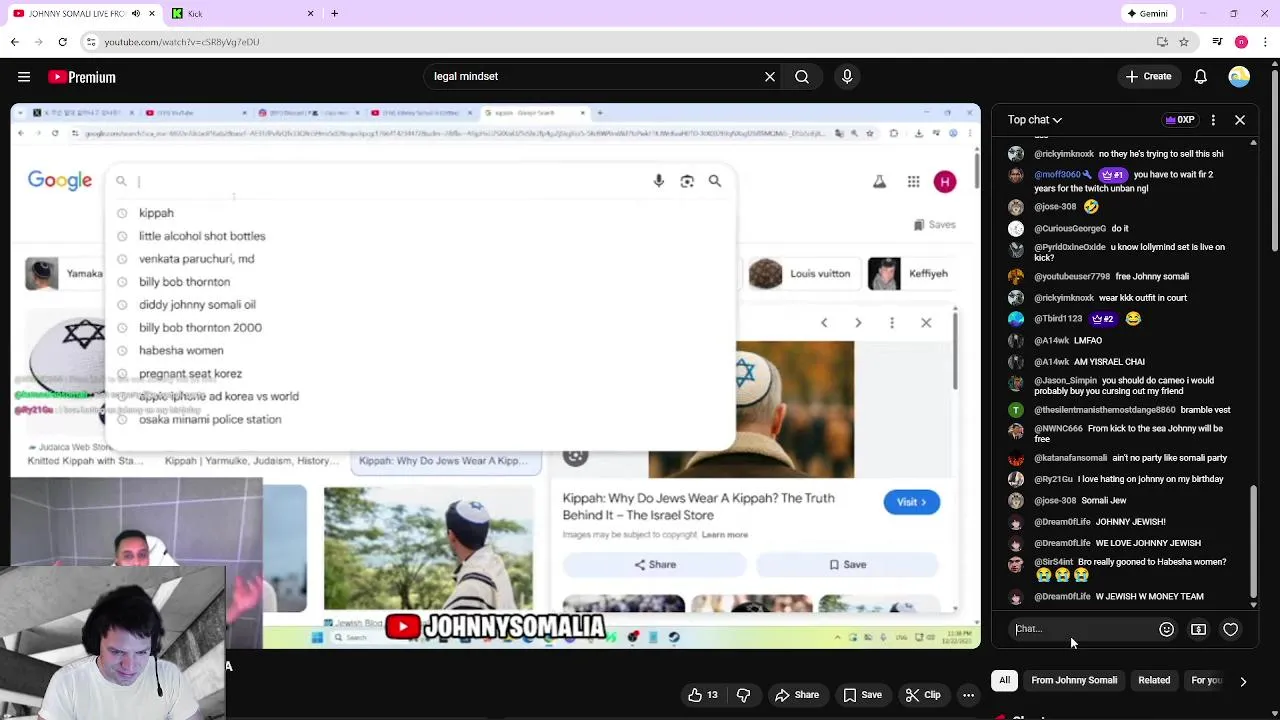This screenshot has width=1280, height=720.
Task: Click the Visit button in image preview
Action: [911, 502]
